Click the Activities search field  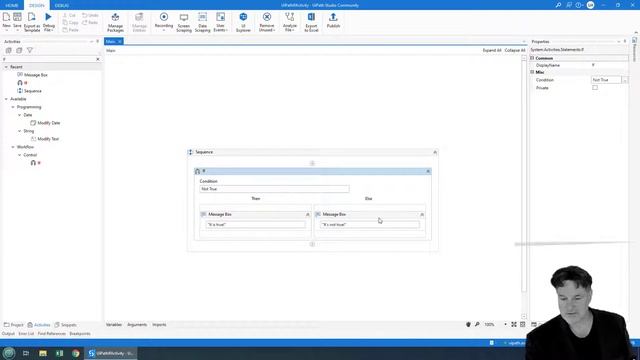coord(49,59)
